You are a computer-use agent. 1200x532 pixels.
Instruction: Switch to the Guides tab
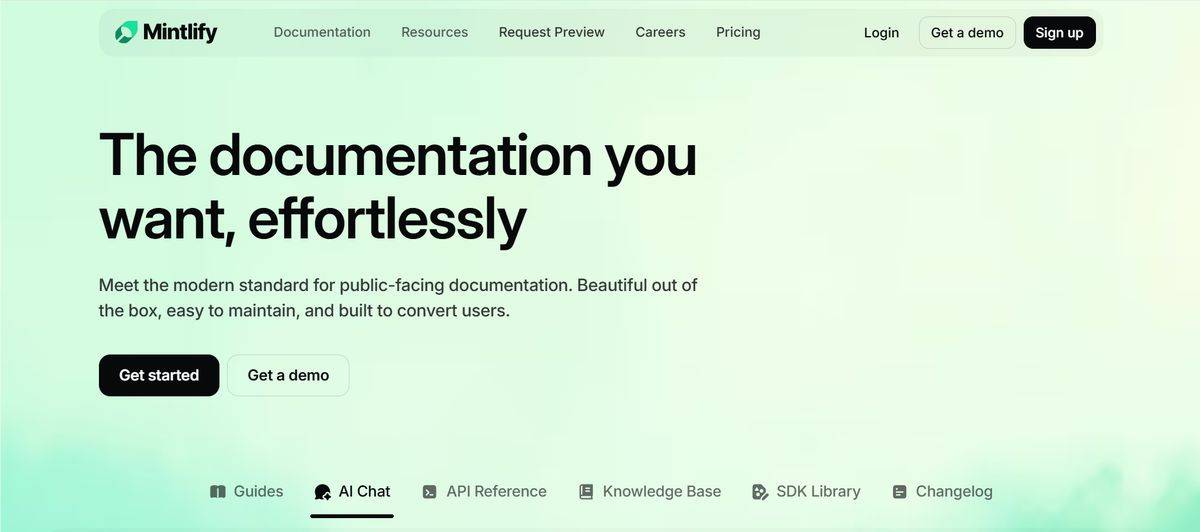247,491
